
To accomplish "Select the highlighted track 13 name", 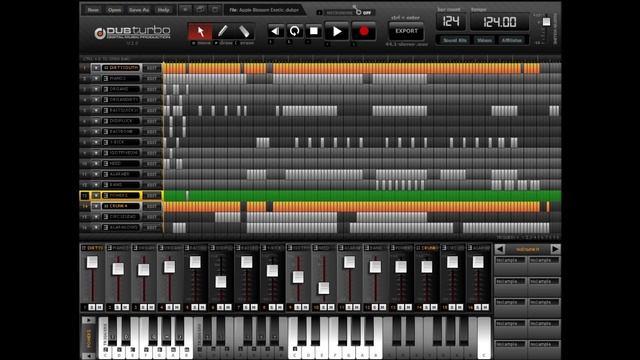I will pyautogui.click(x=121, y=196).
